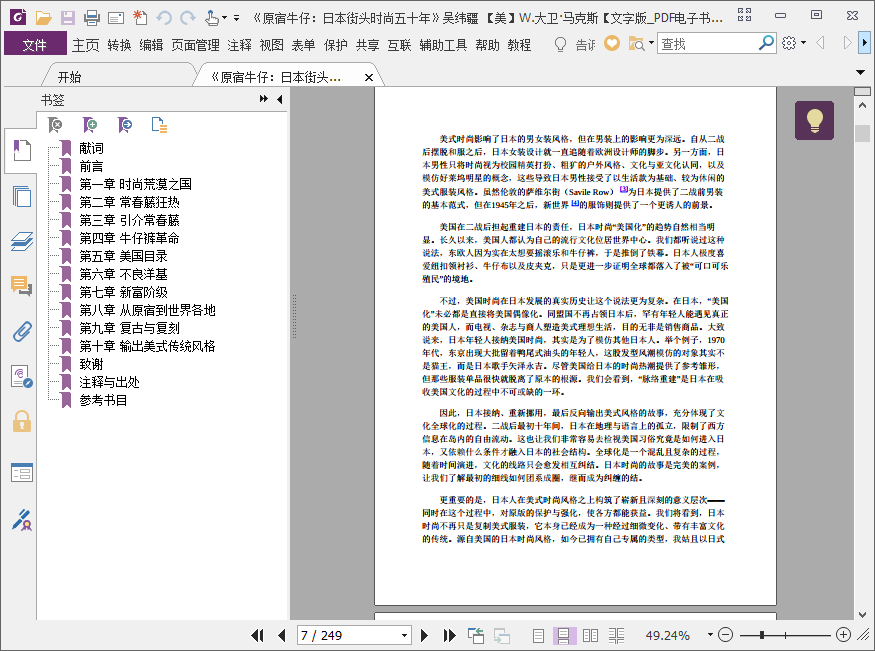Screen dimensions: 875x651
Task: Open the page thumbnails sidebar icon
Action: [x=22, y=196]
